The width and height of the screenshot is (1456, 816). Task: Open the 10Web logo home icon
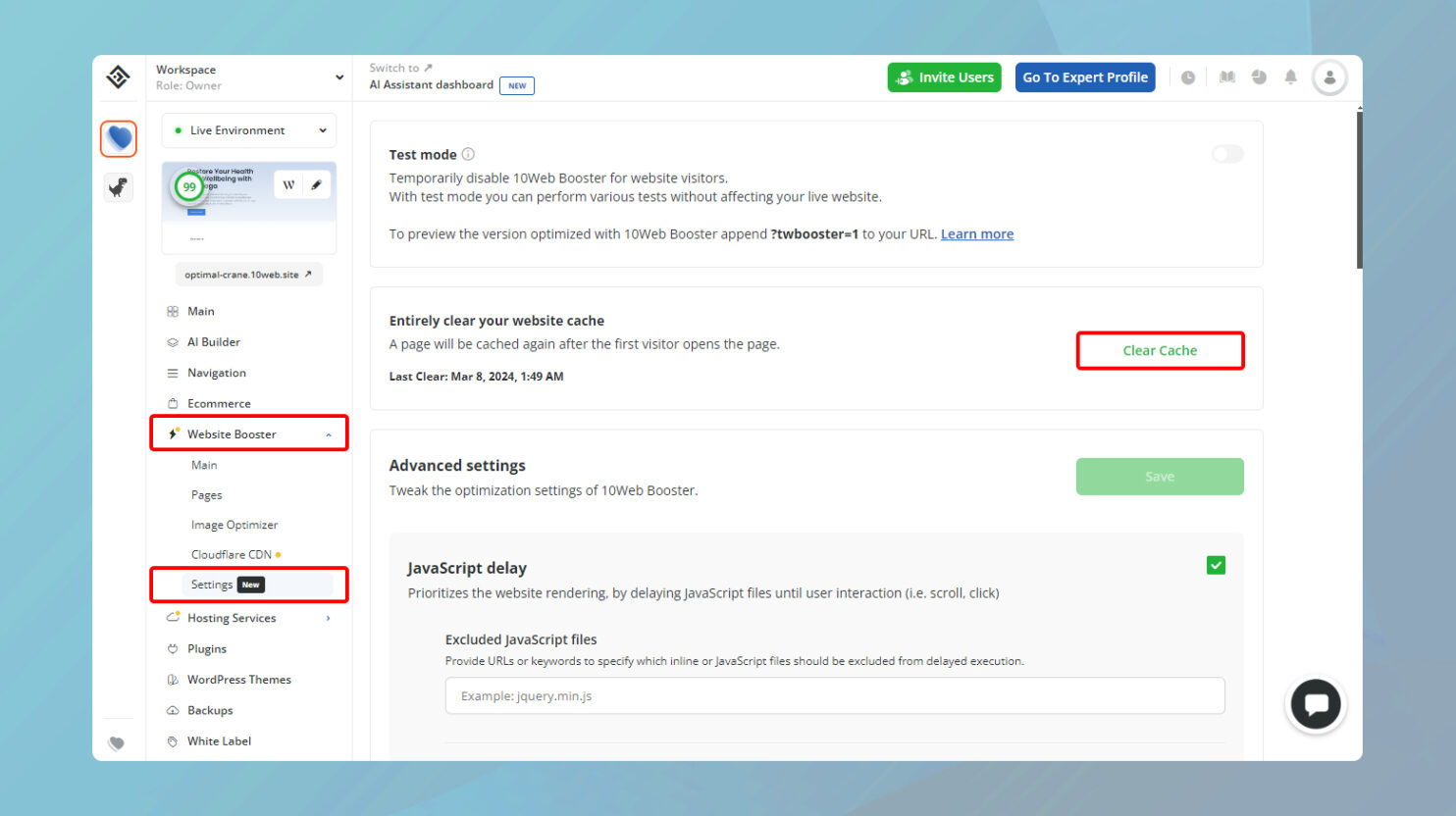pyautogui.click(x=118, y=76)
